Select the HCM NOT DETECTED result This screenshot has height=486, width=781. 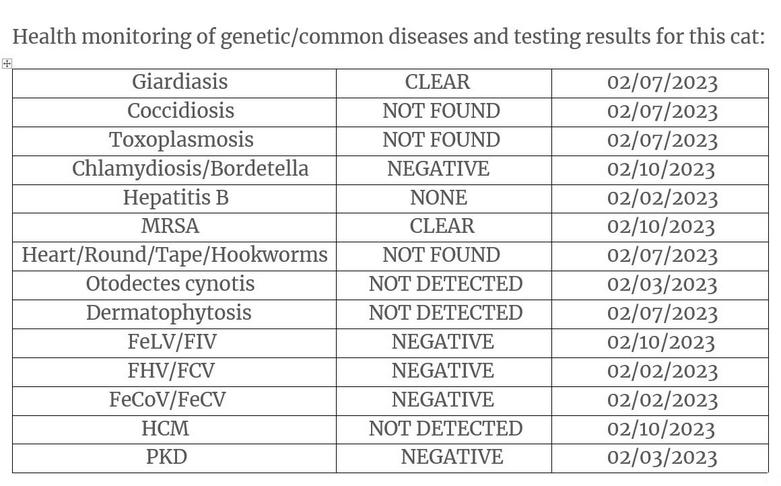[445, 429]
